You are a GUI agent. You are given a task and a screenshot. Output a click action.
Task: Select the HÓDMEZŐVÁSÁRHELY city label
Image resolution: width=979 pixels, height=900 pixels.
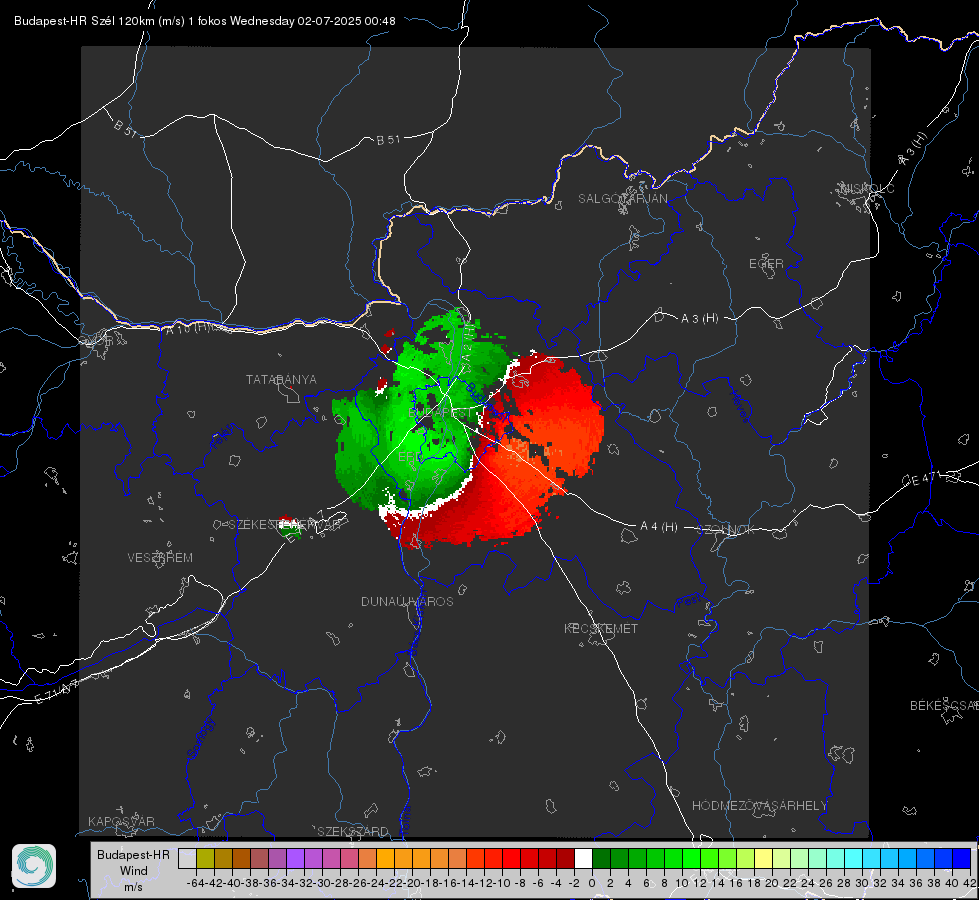coord(759,806)
